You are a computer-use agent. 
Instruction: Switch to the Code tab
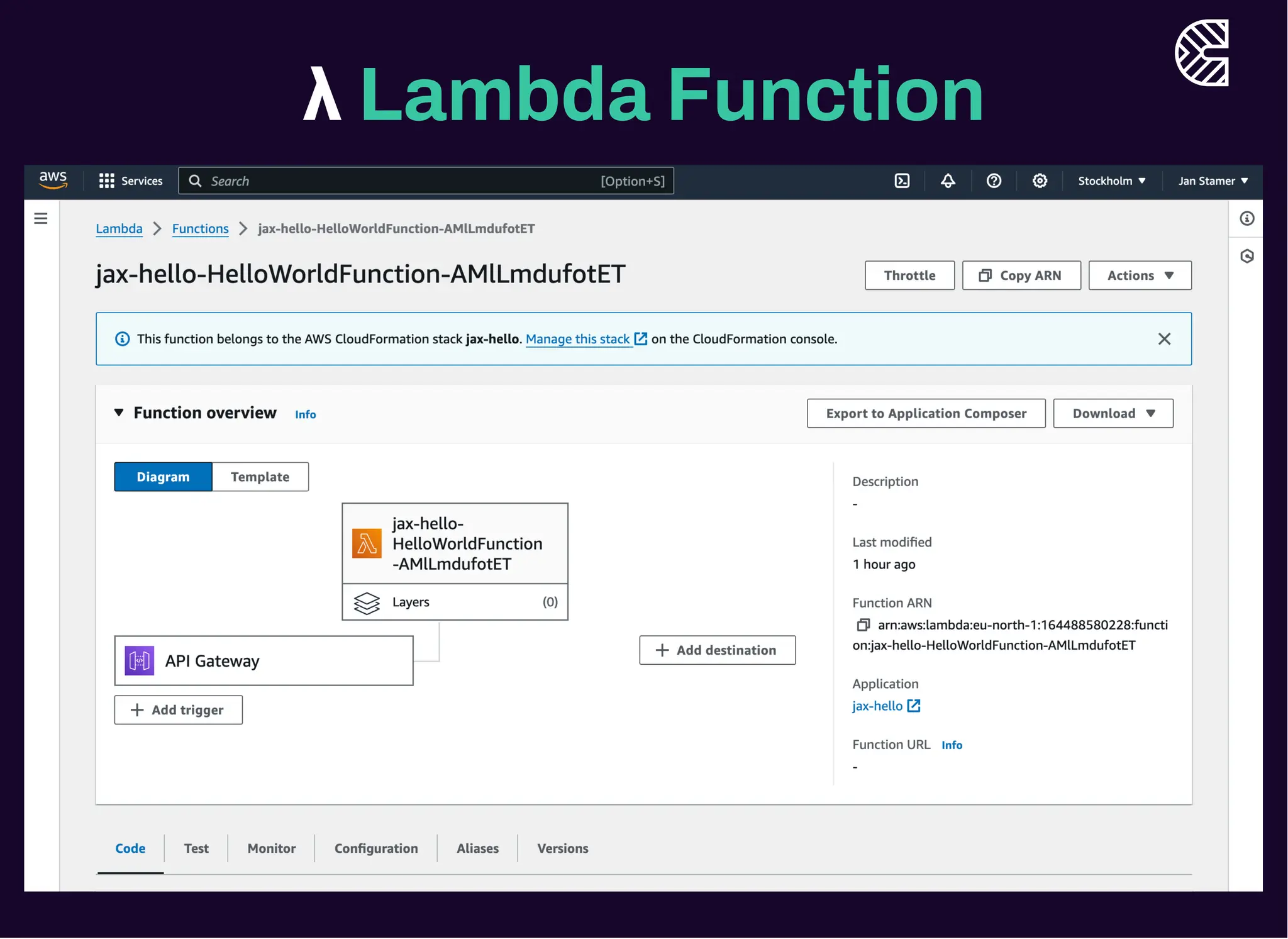(130, 848)
